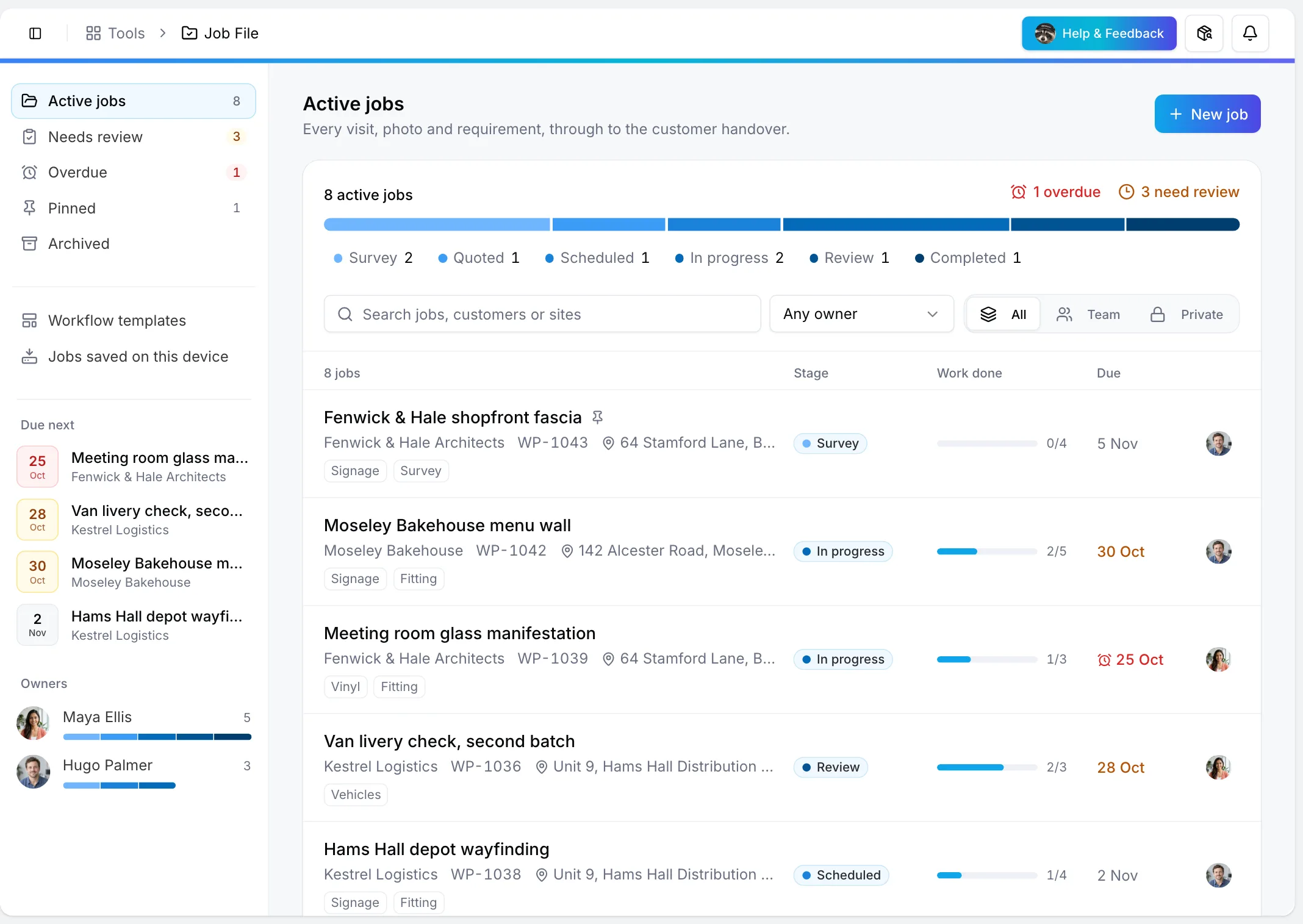Show Overdue jobs

click(x=134, y=172)
